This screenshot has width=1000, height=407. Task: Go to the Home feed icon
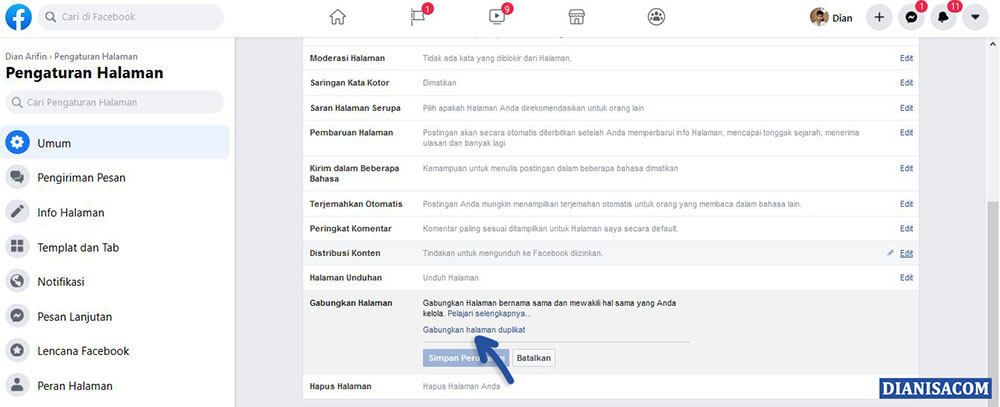pyautogui.click(x=337, y=17)
